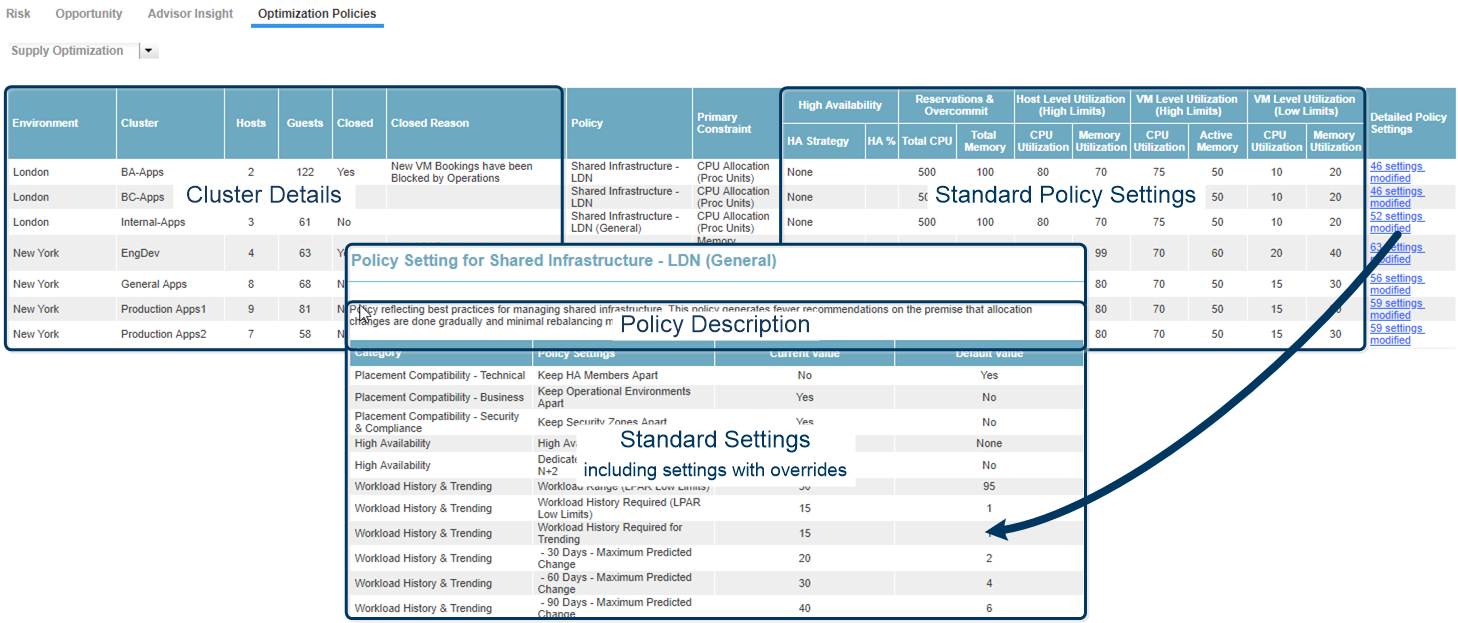Open the Risk tab
Viewport: 1458px width, 623px height.
pyautogui.click(x=18, y=14)
